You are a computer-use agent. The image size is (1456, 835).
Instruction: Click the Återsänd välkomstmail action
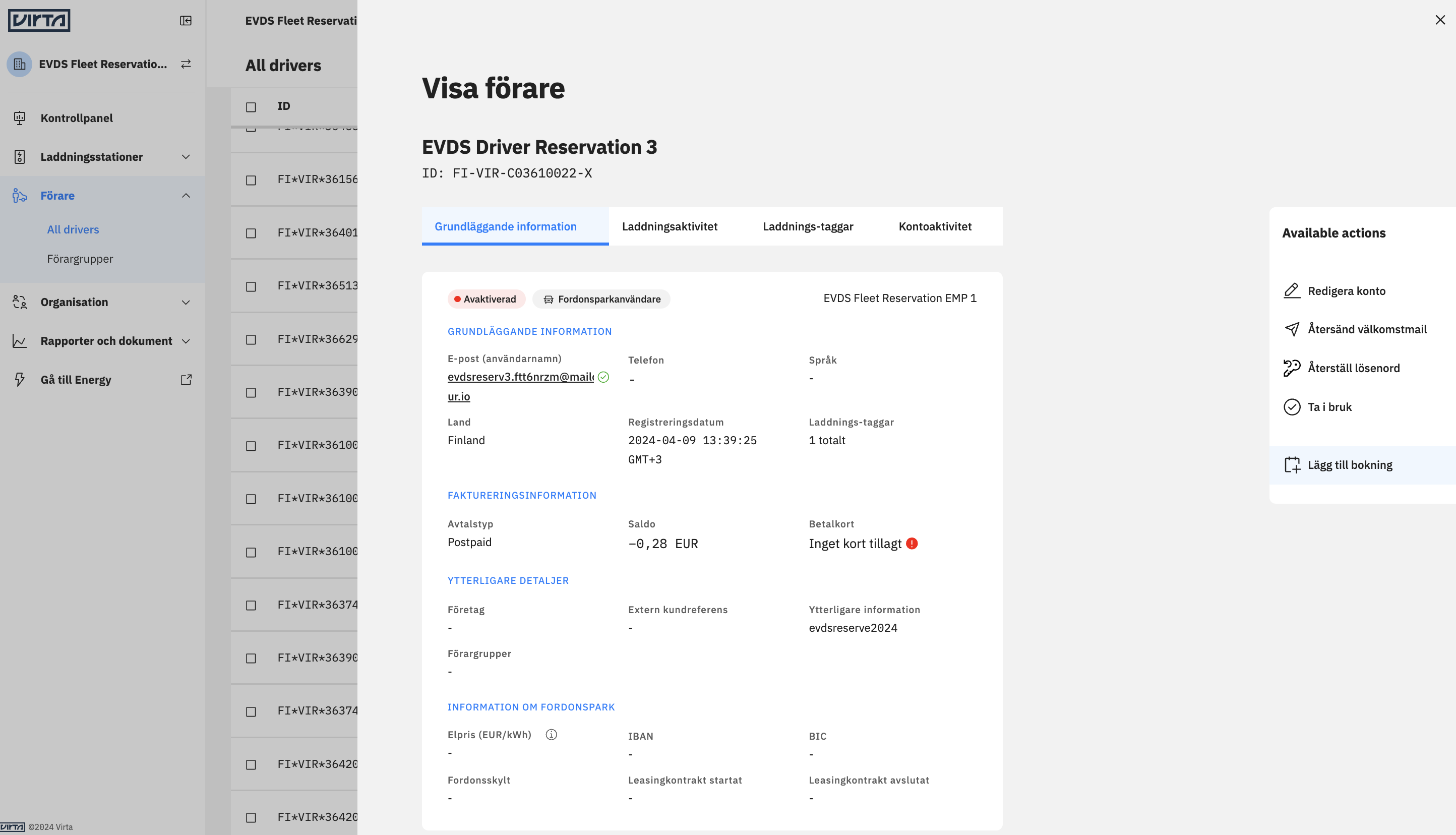[1367, 329]
